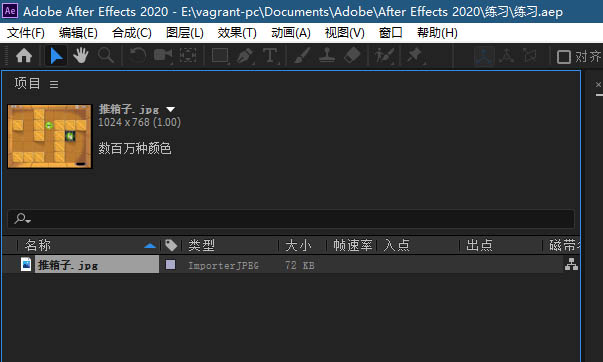Click the After Effects app icon in title bar
The width and height of the screenshot is (603, 362).
pyautogui.click(x=10, y=11)
